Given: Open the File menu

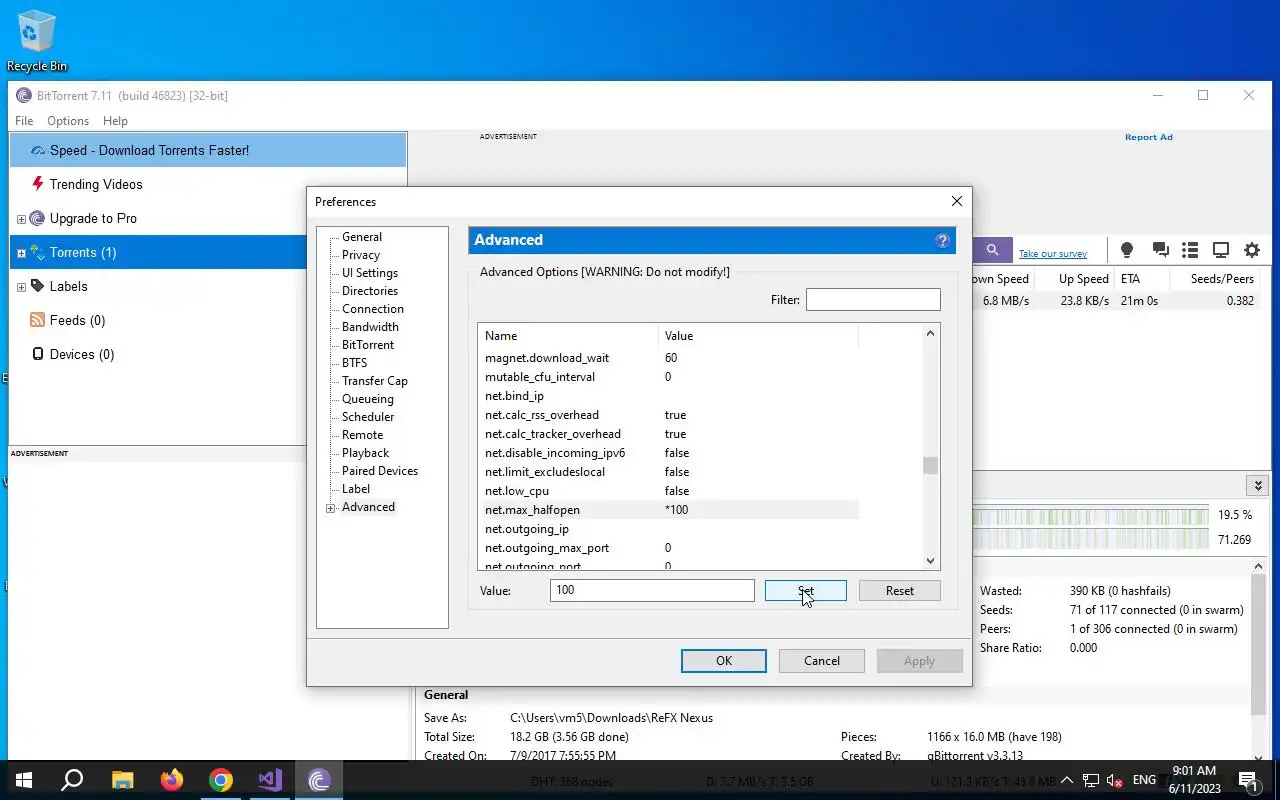Looking at the screenshot, I should tap(24, 120).
